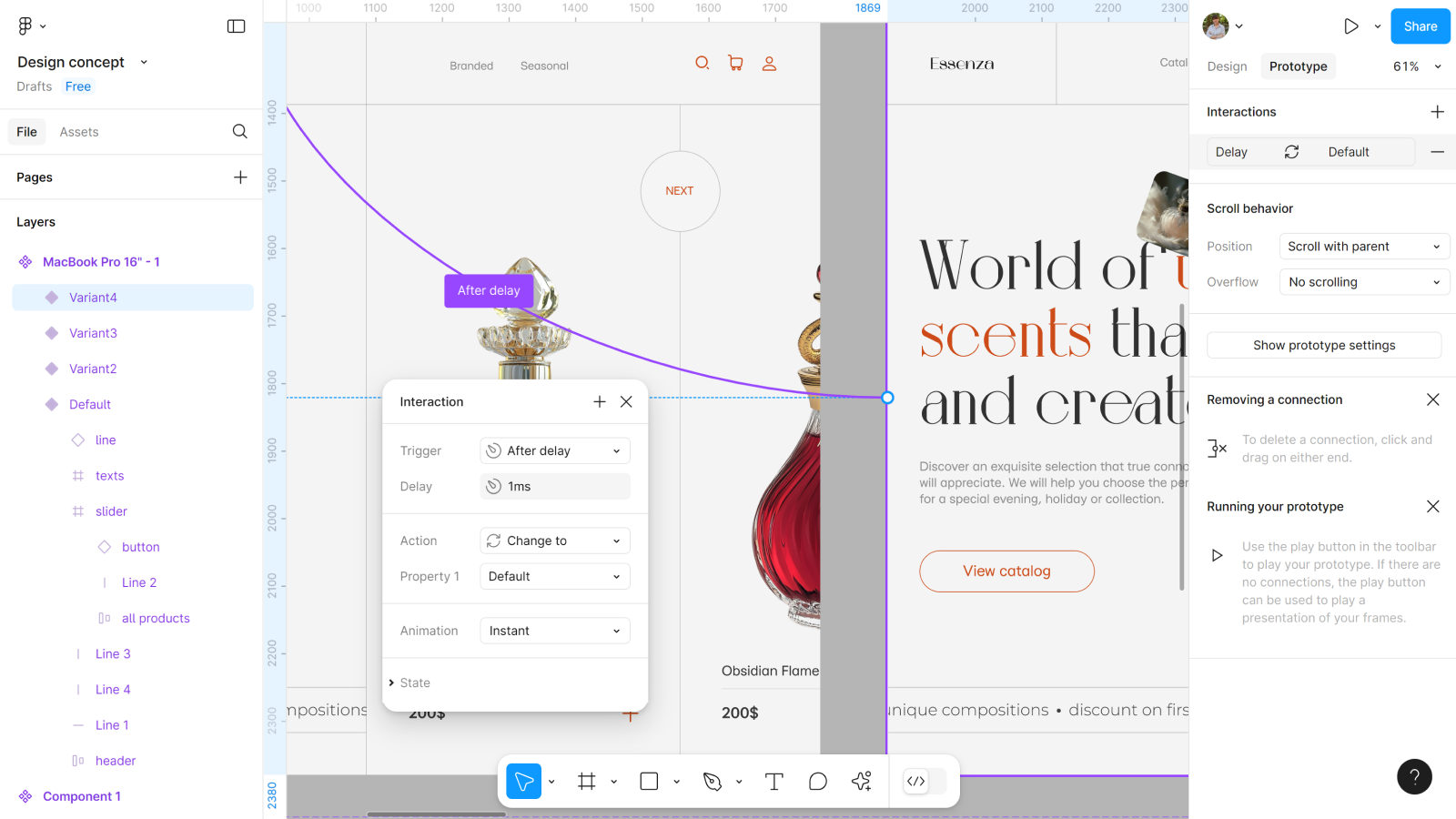Viewport: 1456px width, 819px height.
Task: Select the Rectangle shape tool
Action: coord(649,781)
